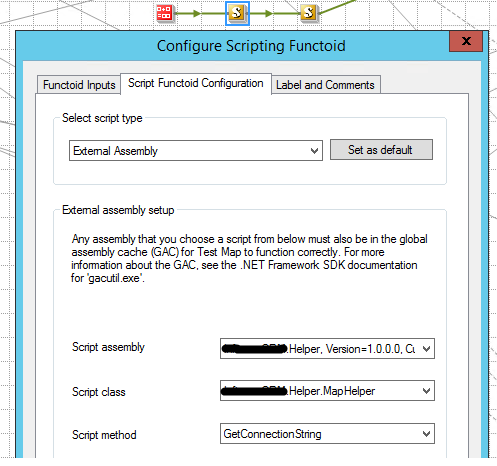The image size is (497, 466).
Task: Click the red table looping functoid on the map
Action: pyautogui.click(x=164, y=13)
